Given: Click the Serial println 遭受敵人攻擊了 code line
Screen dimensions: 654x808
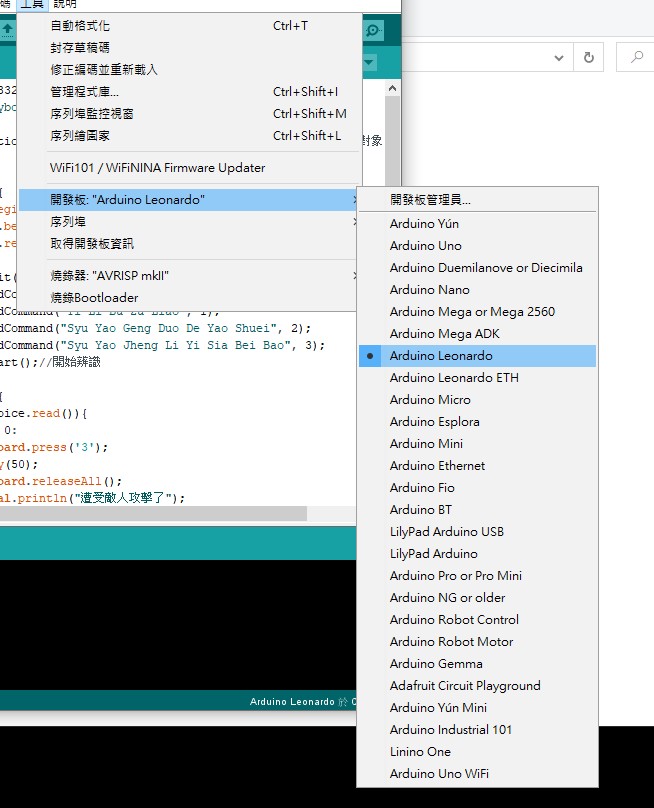Looking at the screenshot, I should pos(93,498).
